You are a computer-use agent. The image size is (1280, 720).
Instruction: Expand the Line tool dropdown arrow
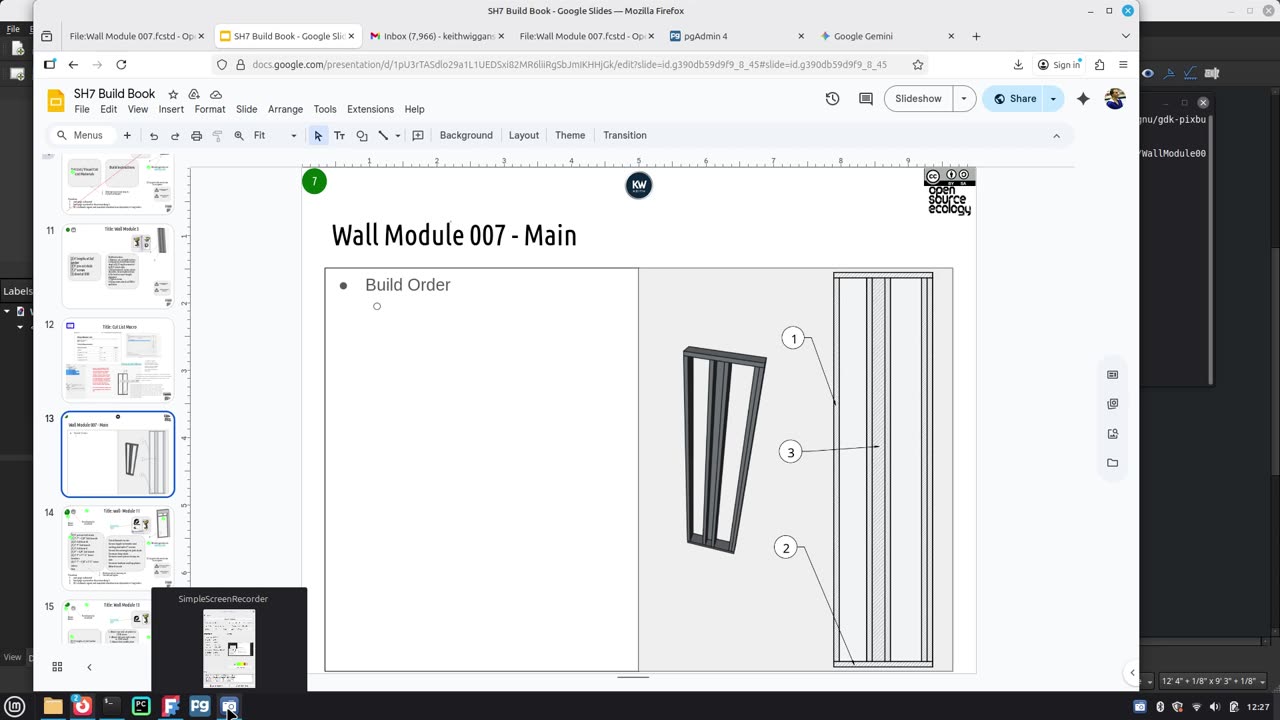click(x=398, y=135)
